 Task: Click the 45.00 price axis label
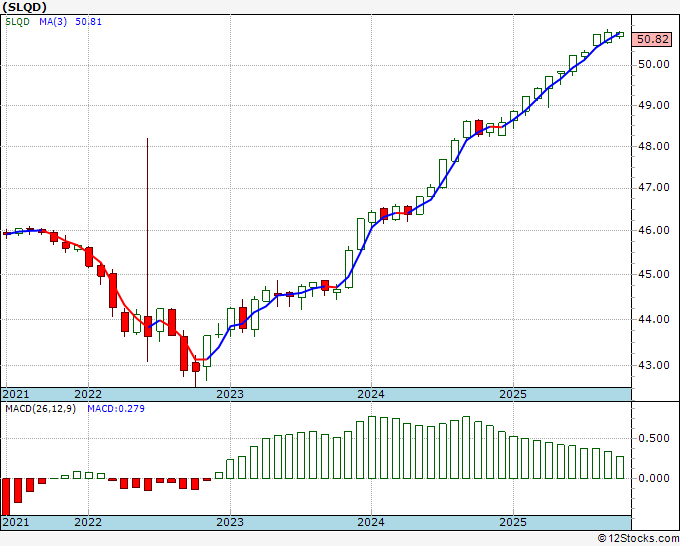(653, 274)
